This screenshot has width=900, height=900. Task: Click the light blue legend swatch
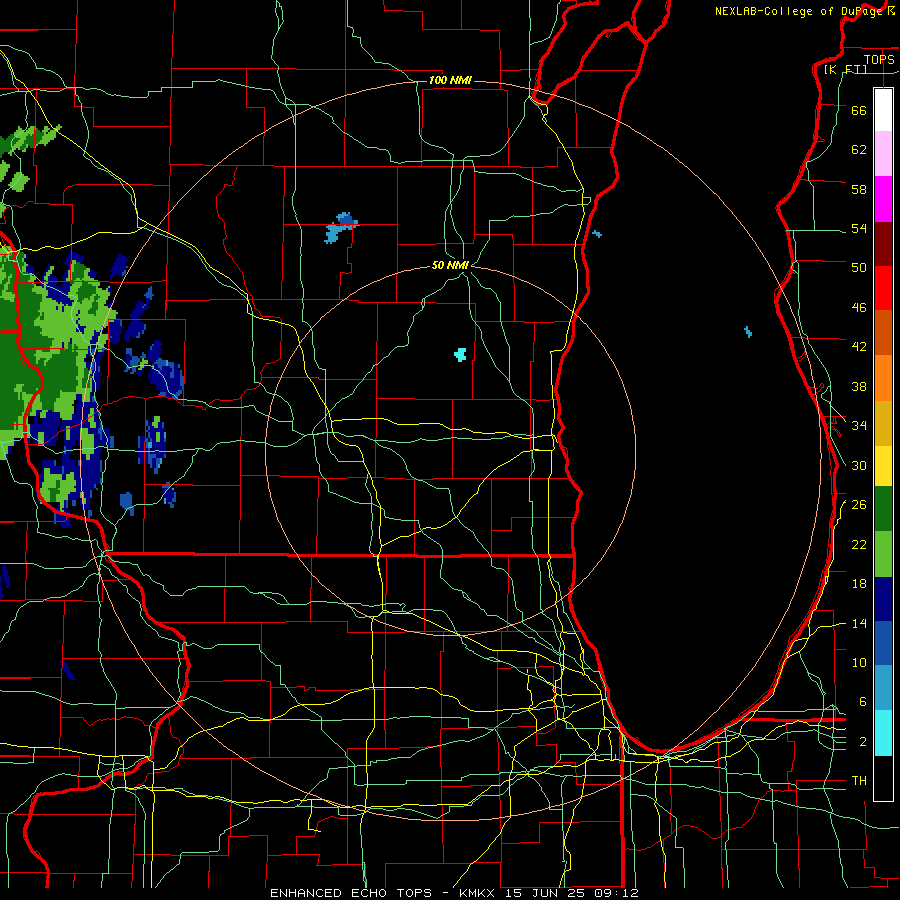click(x=883, y=688)
